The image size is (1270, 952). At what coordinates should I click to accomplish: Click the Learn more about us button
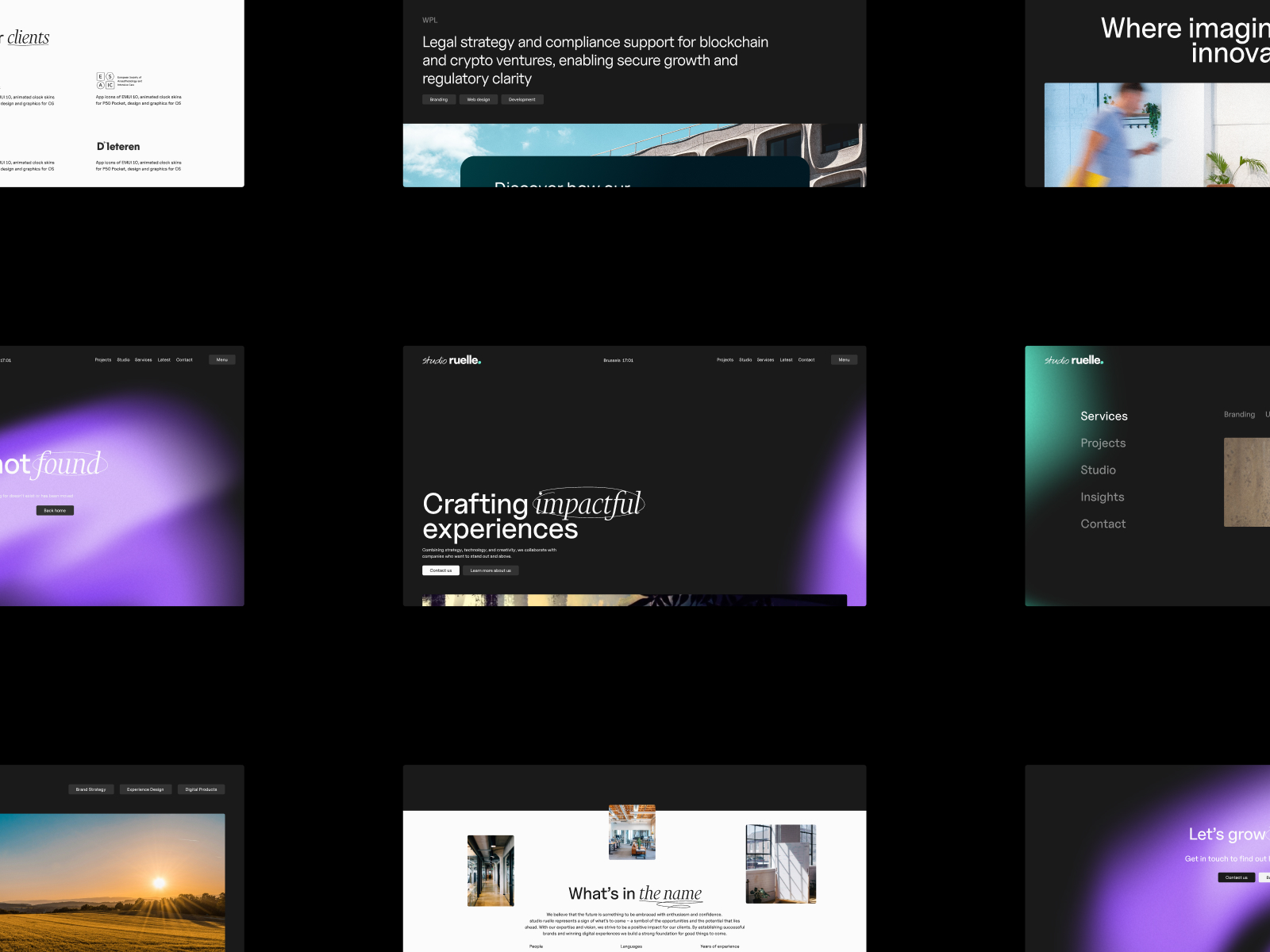tap(491, 570)
